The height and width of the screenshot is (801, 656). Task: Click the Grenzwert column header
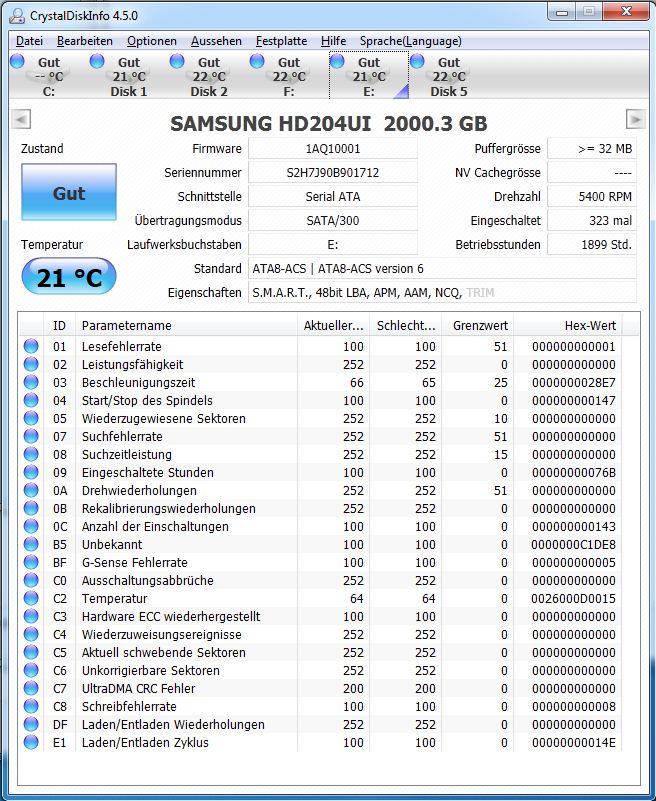tap(478, 325)
